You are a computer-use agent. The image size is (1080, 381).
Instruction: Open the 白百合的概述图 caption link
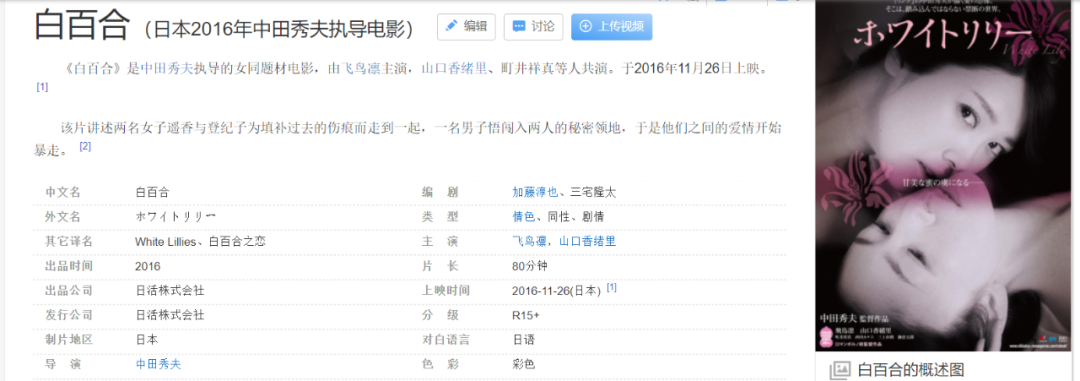coord(911,370)
